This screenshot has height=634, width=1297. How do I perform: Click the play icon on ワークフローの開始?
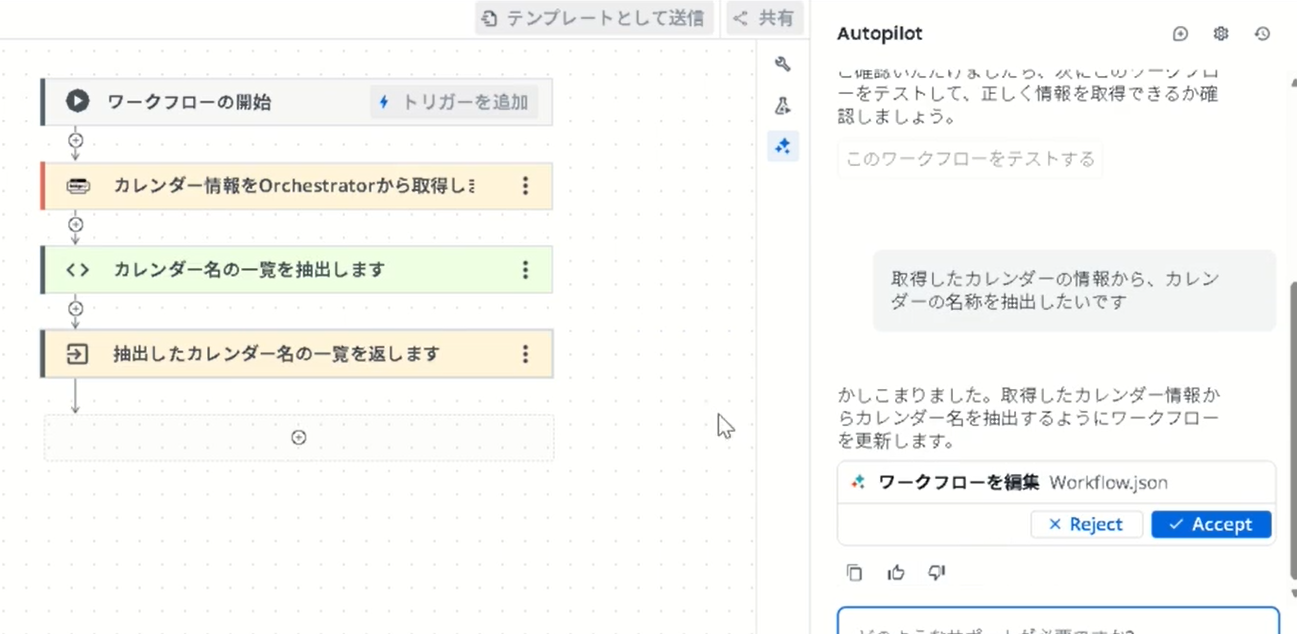pos(78,101)
